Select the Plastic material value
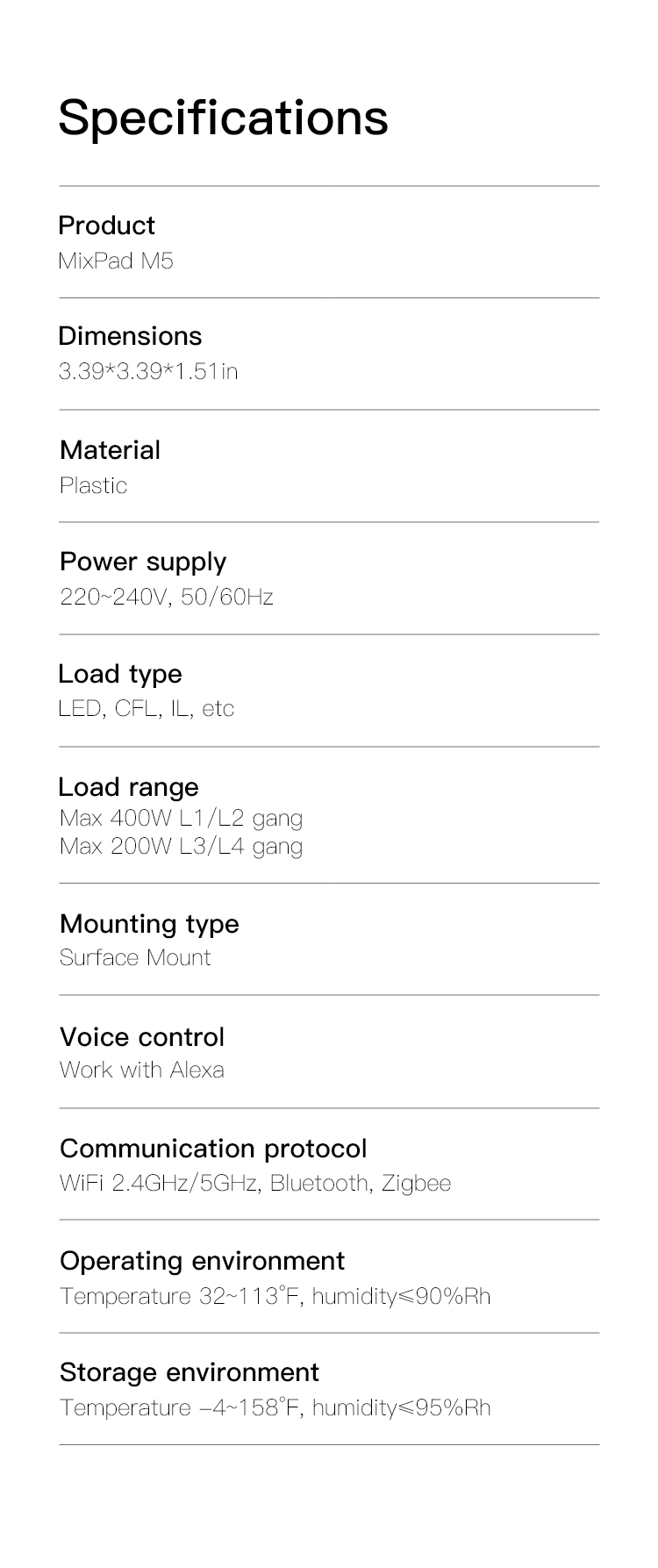The width and height of the screenshot is (658, 1568). coord(93,485)
